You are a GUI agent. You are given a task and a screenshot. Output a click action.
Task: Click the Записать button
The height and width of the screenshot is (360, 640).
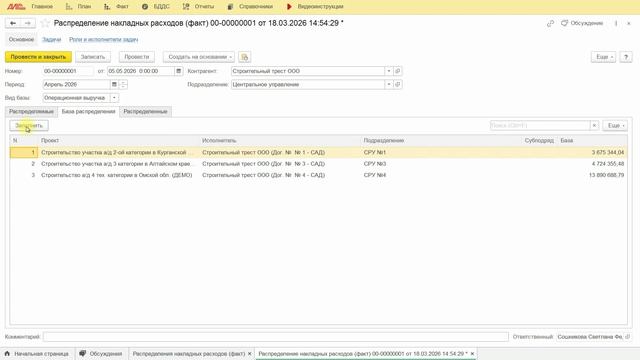[x=93, y=57]
